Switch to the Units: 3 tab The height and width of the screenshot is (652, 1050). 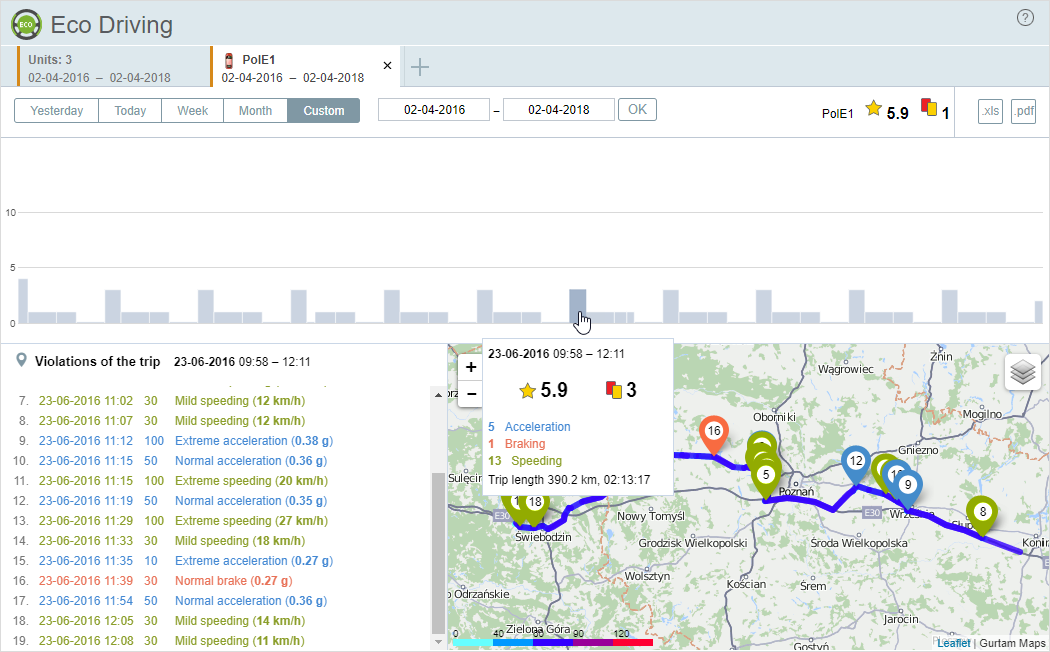point(98,67)
